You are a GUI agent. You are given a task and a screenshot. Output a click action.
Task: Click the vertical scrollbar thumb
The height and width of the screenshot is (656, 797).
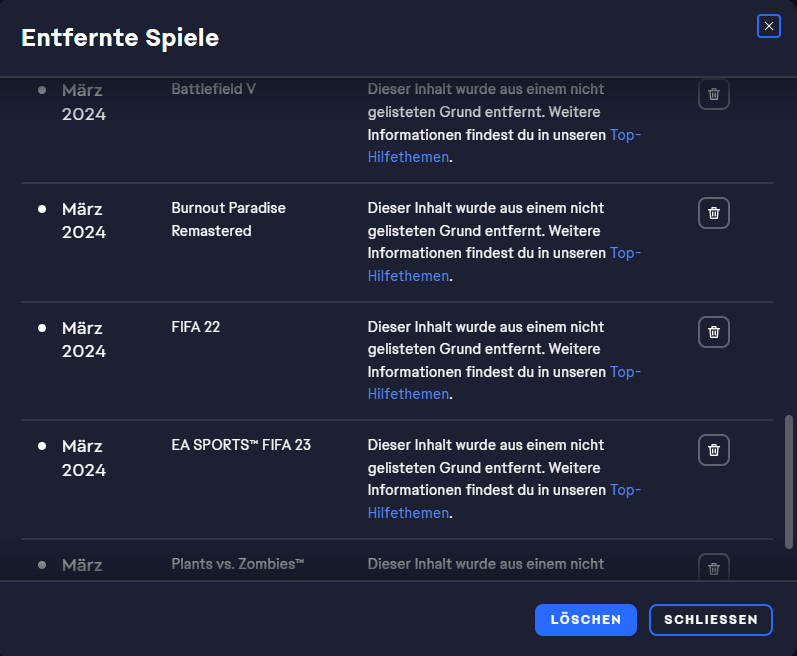pos(789,480)
